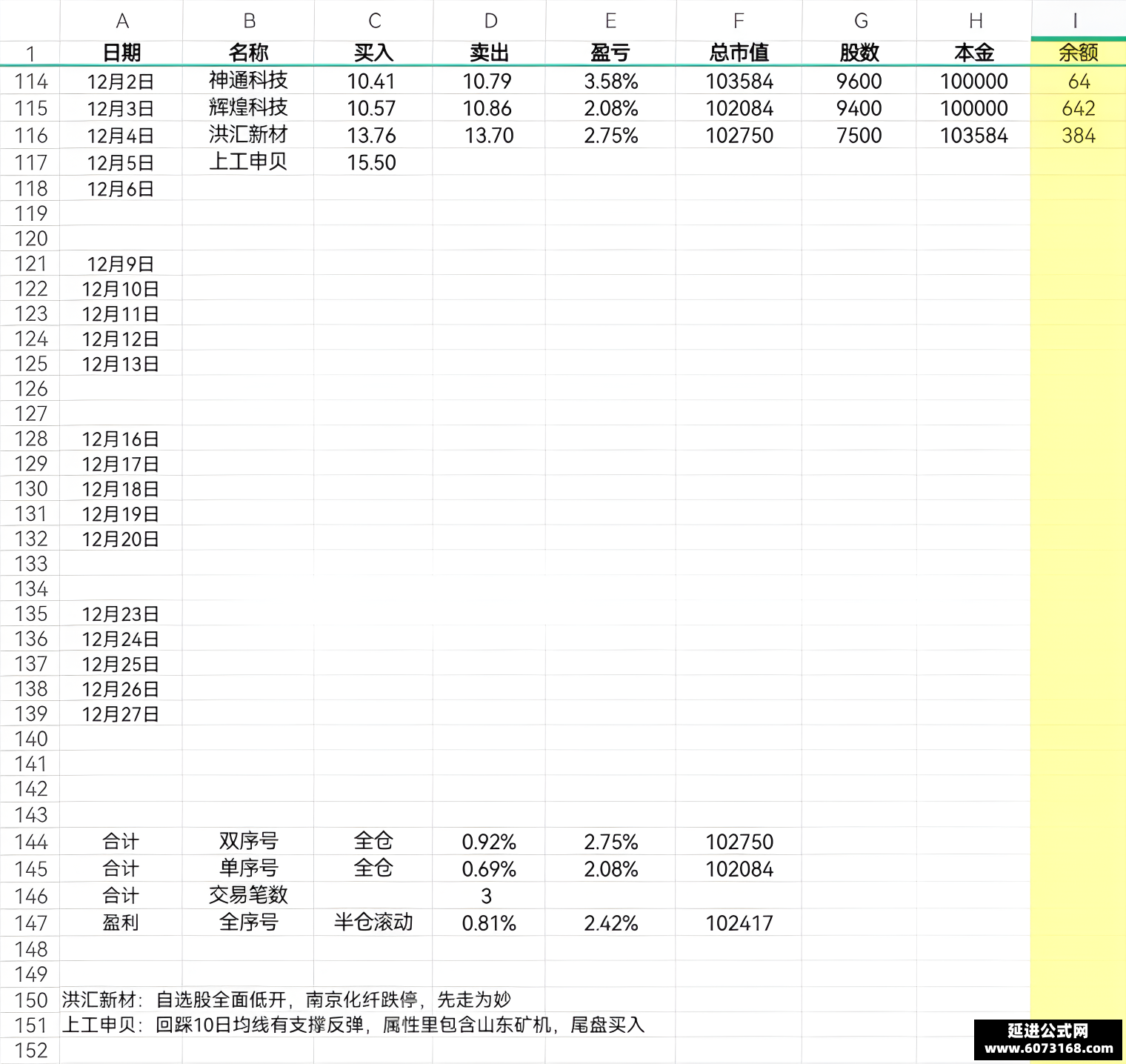The width and height of the screenshot is (1126, 1064).
Task: Click buy price cell 15.50
Action: tap(373, 162)
